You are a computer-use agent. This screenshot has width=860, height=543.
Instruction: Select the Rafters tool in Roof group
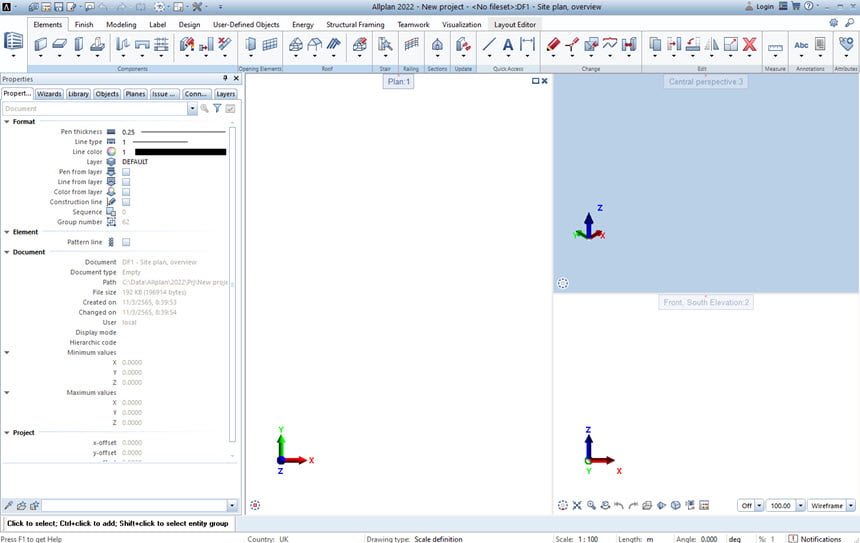[x=333, y=44]
